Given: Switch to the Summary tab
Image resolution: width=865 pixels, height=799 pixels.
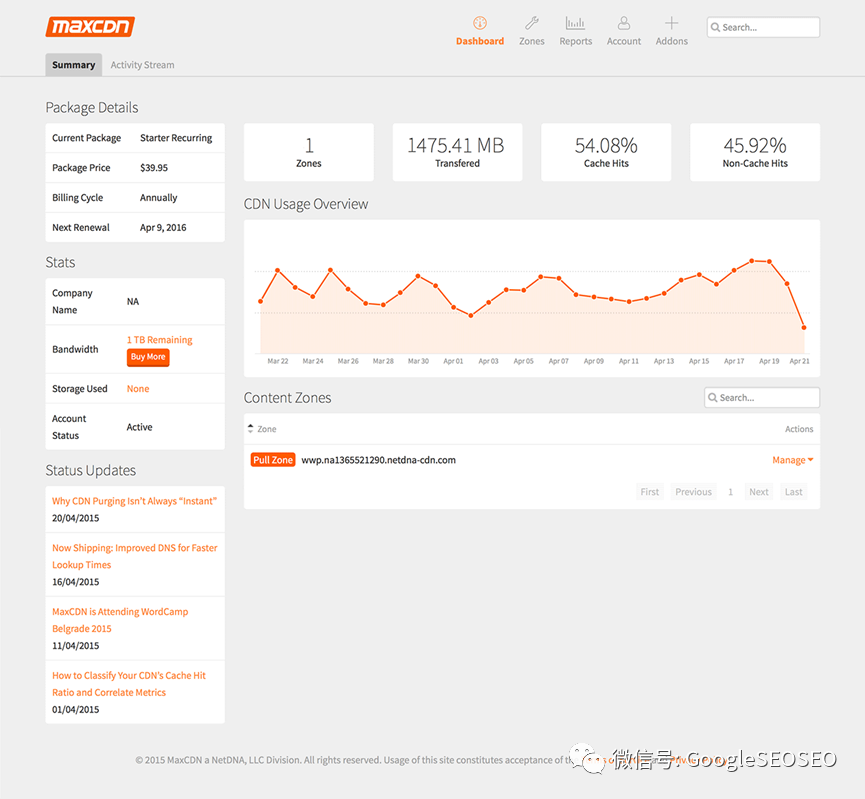Looking at the screenshot, I should (73, 65).
